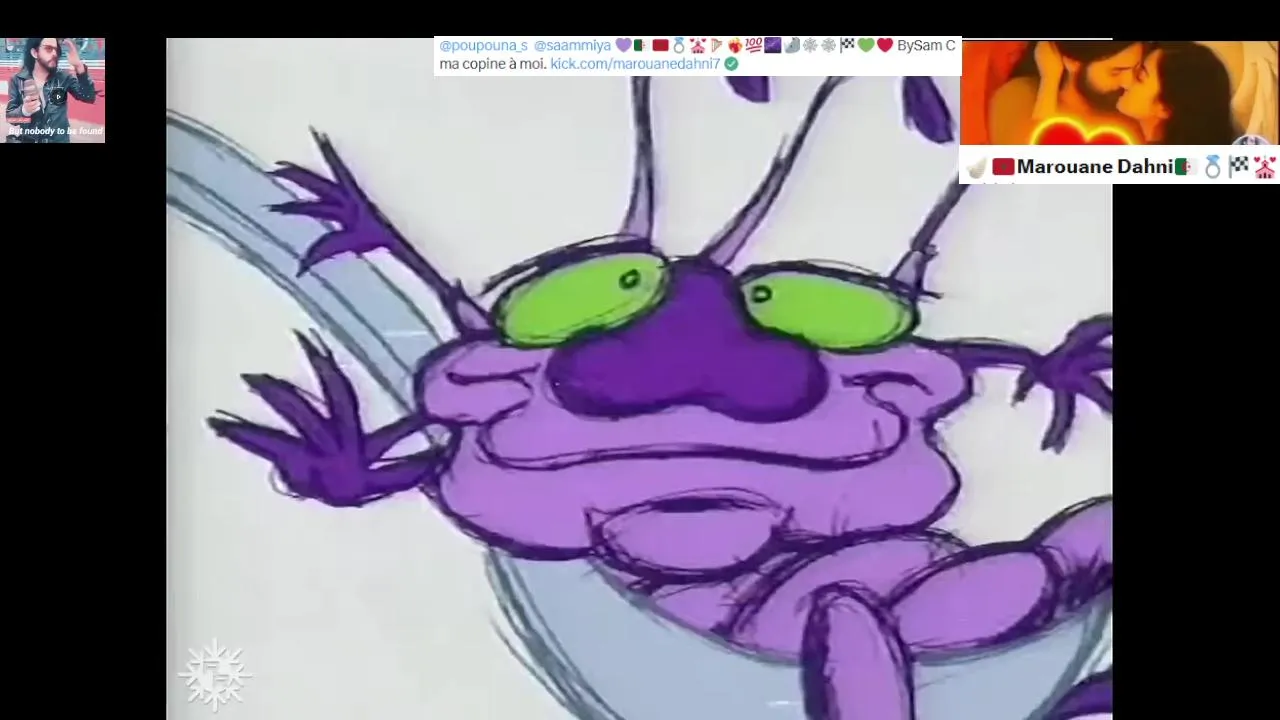Click the @poupouna_s mention
The width and height of the screenshot is (1280, 720).
tap(483, 46)
